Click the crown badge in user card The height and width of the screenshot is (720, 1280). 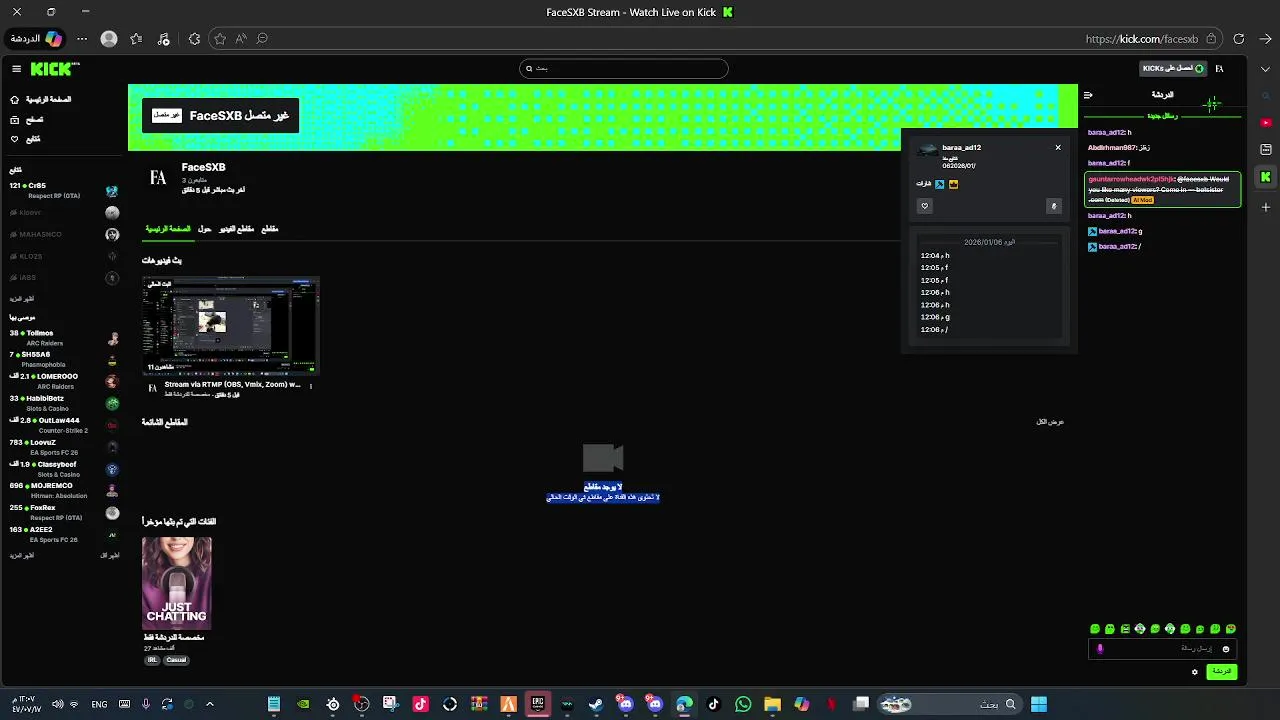point(953,184)
